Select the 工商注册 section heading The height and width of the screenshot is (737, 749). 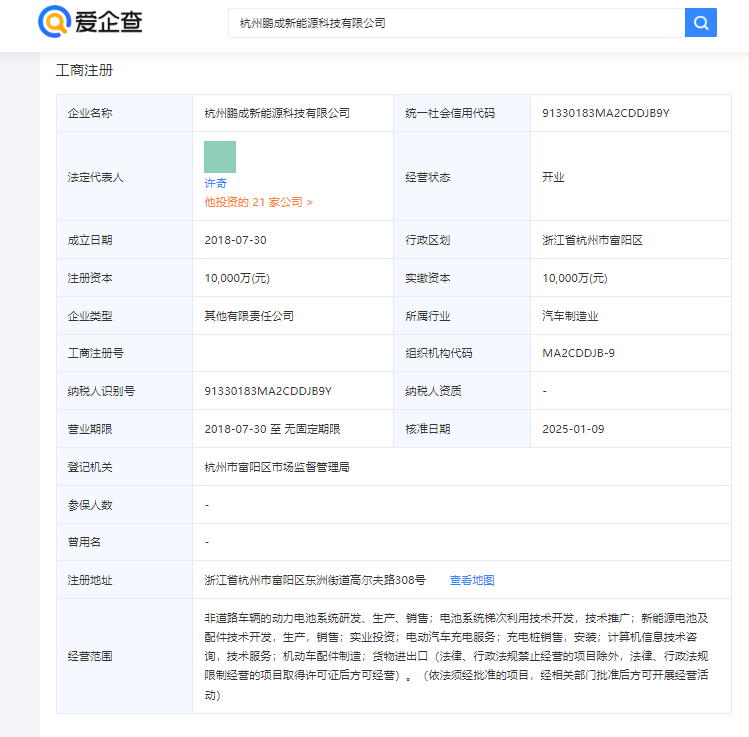tap(84, 70)
